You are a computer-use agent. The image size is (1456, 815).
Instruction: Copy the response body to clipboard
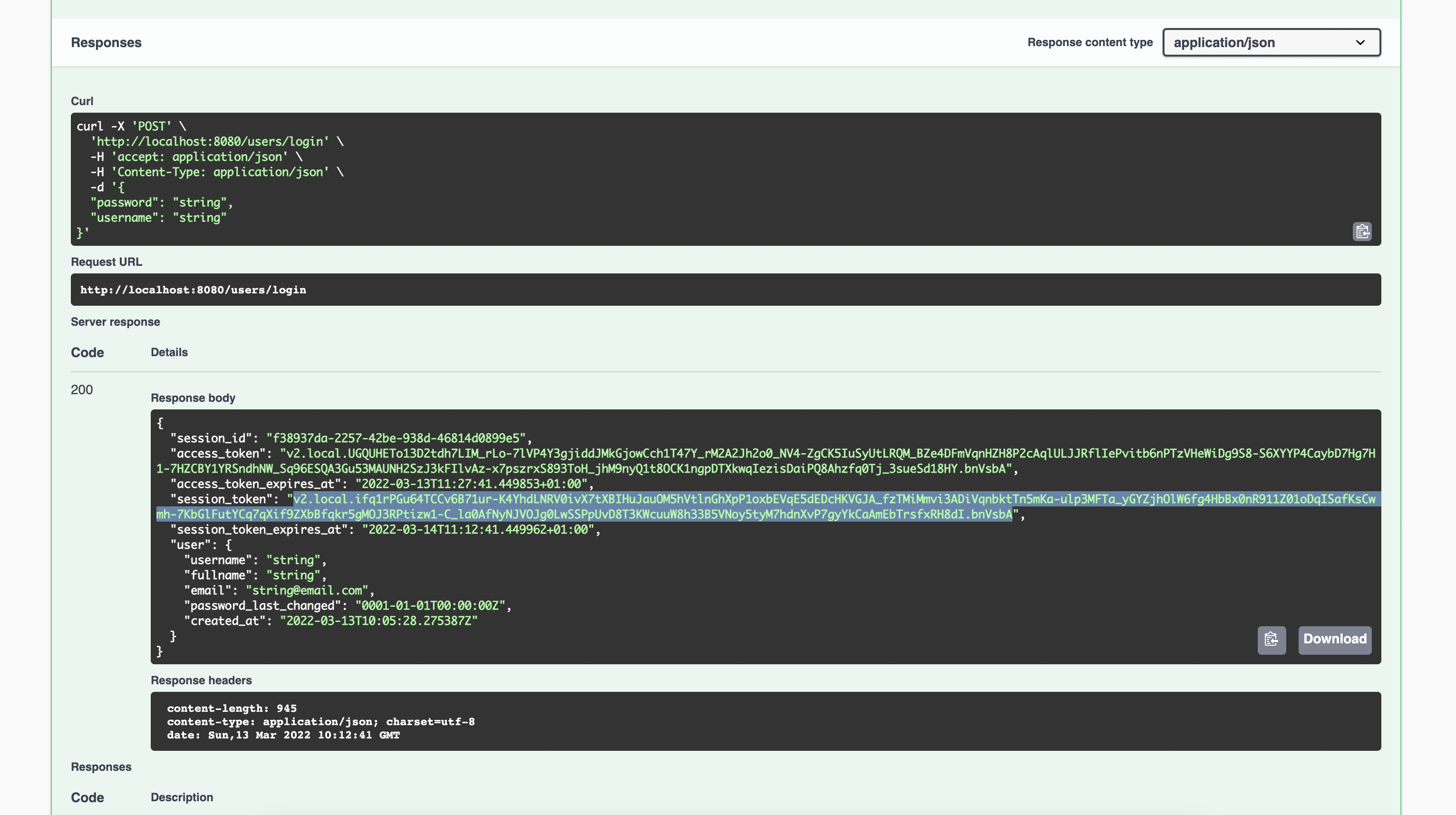point(1271,640)
